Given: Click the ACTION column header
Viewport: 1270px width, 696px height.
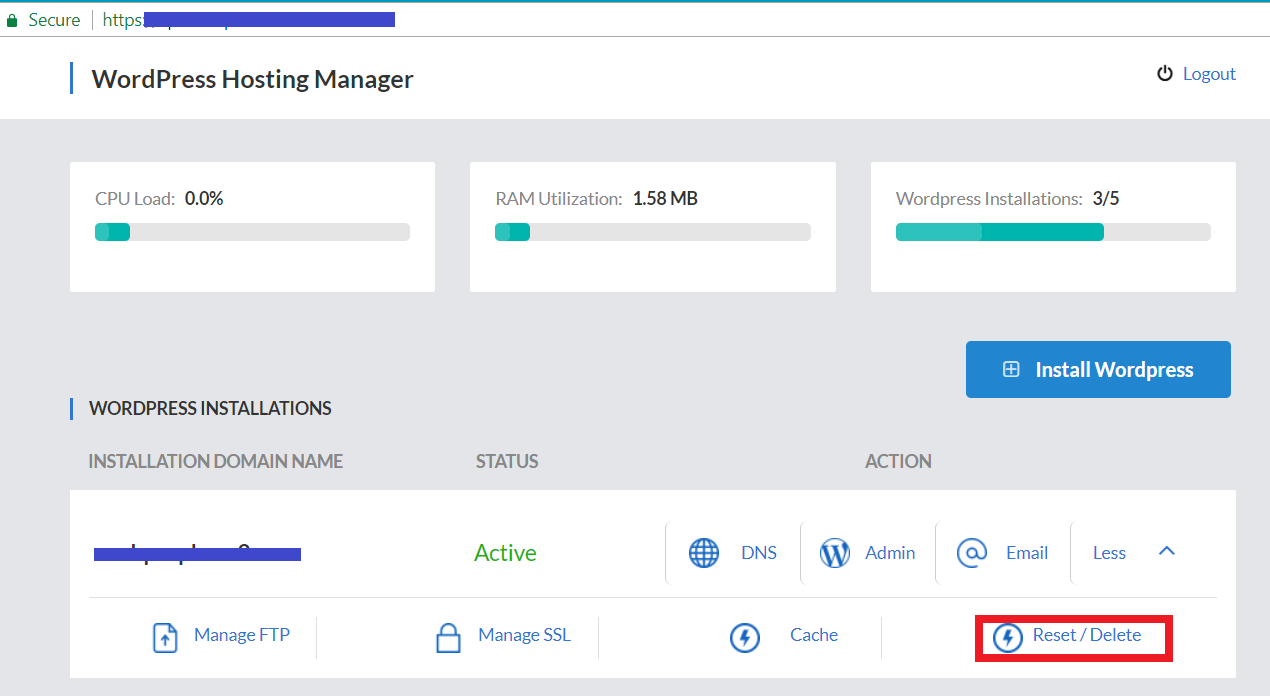Looking at the screenshot, I should (x=898, y=461).
